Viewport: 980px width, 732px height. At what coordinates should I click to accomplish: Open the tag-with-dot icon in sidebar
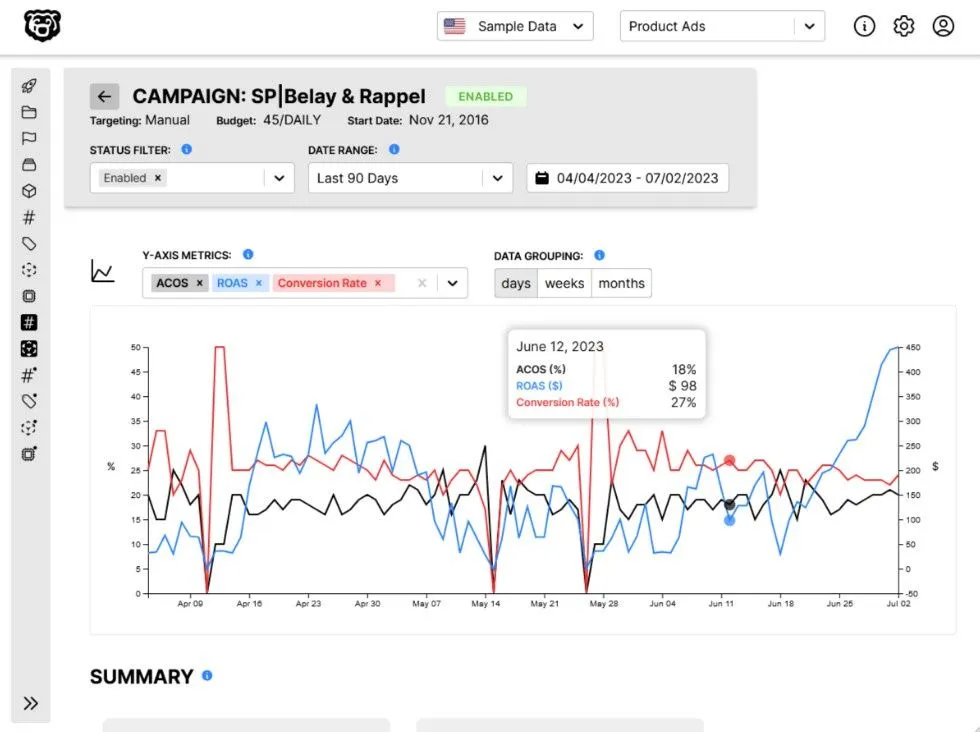pyautogui.click(x=29, y=401)
